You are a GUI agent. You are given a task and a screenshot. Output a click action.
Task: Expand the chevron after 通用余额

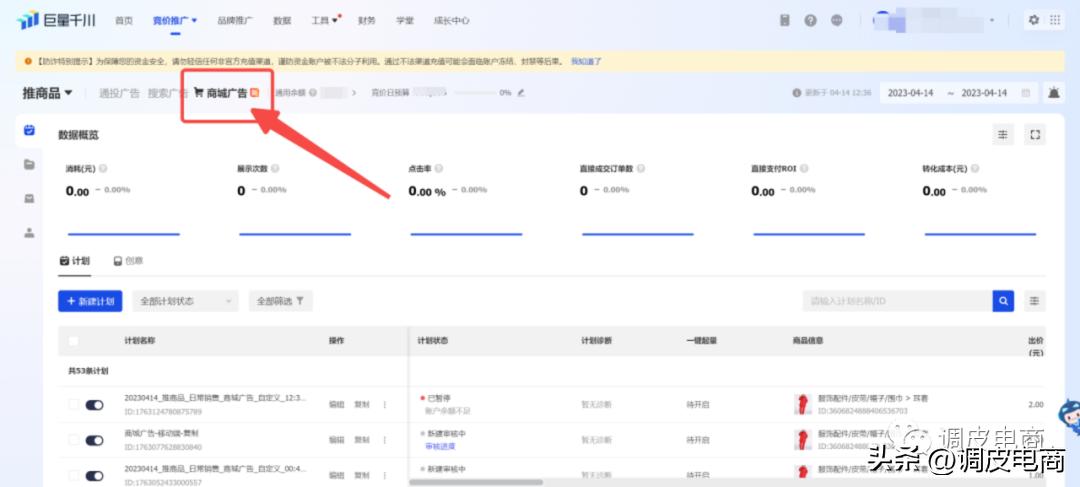354,92
